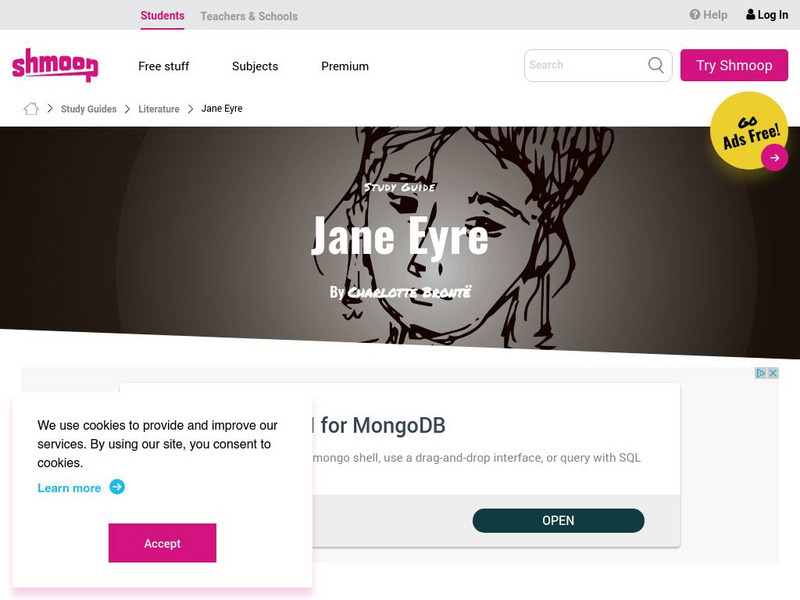800x600 pixels.
Task: Open the Premium menu
Action: tap(345, 66)
